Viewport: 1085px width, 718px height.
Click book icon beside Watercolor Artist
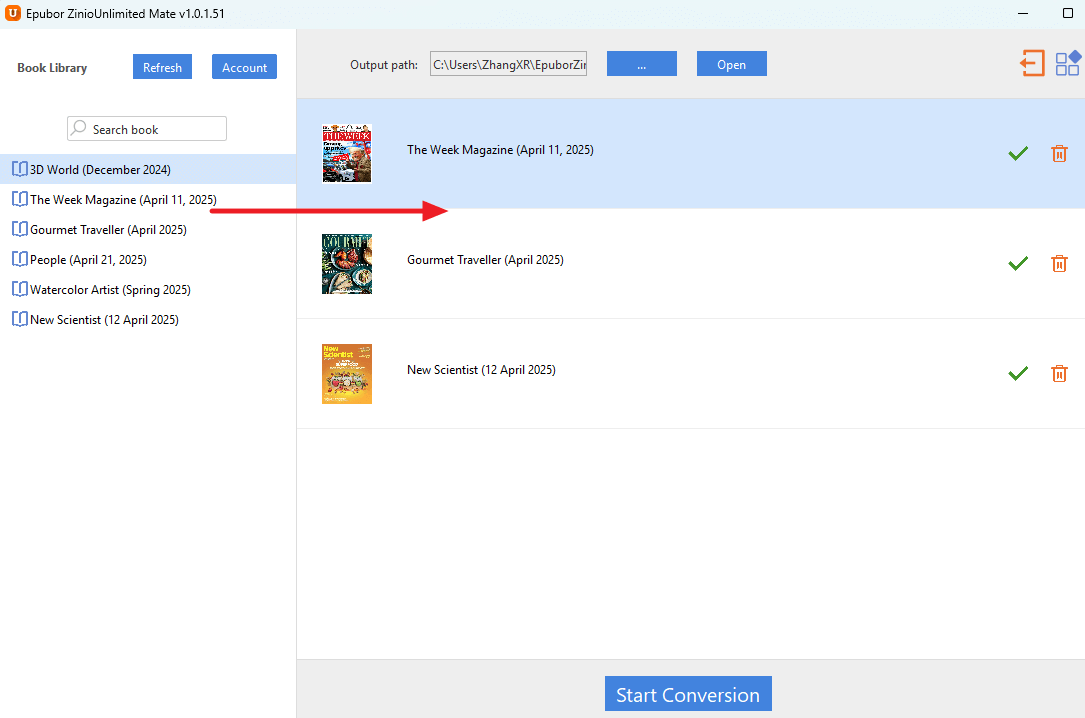20,289
